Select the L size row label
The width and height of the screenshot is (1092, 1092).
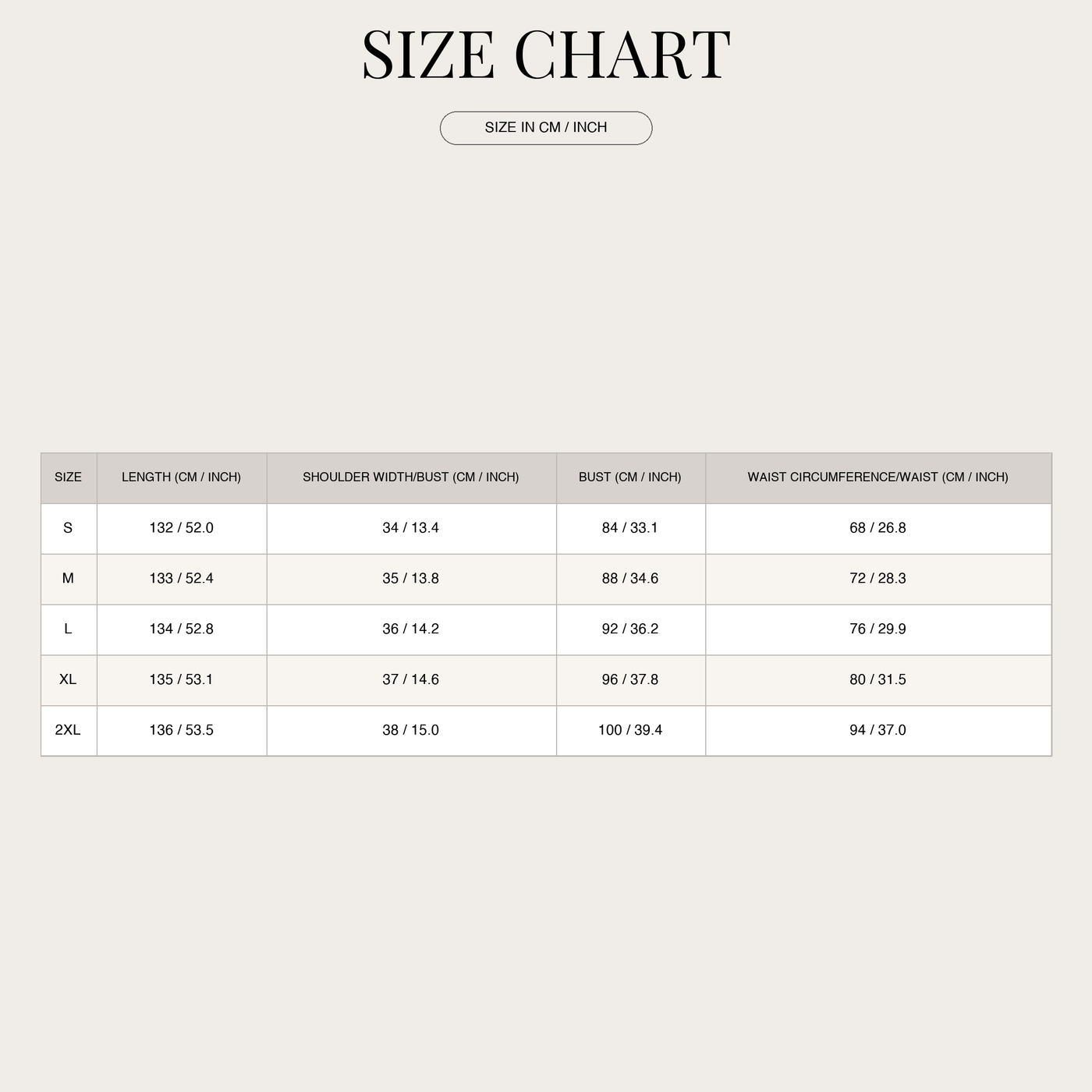69,629
